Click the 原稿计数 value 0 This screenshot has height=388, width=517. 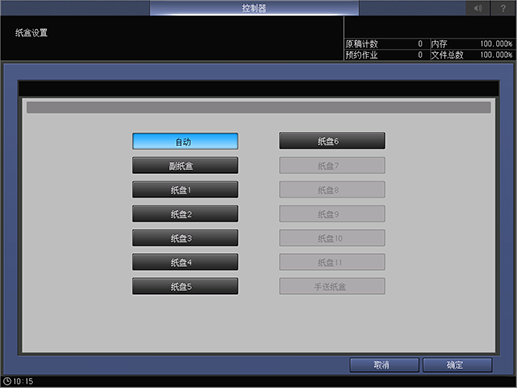pos(420,44)
